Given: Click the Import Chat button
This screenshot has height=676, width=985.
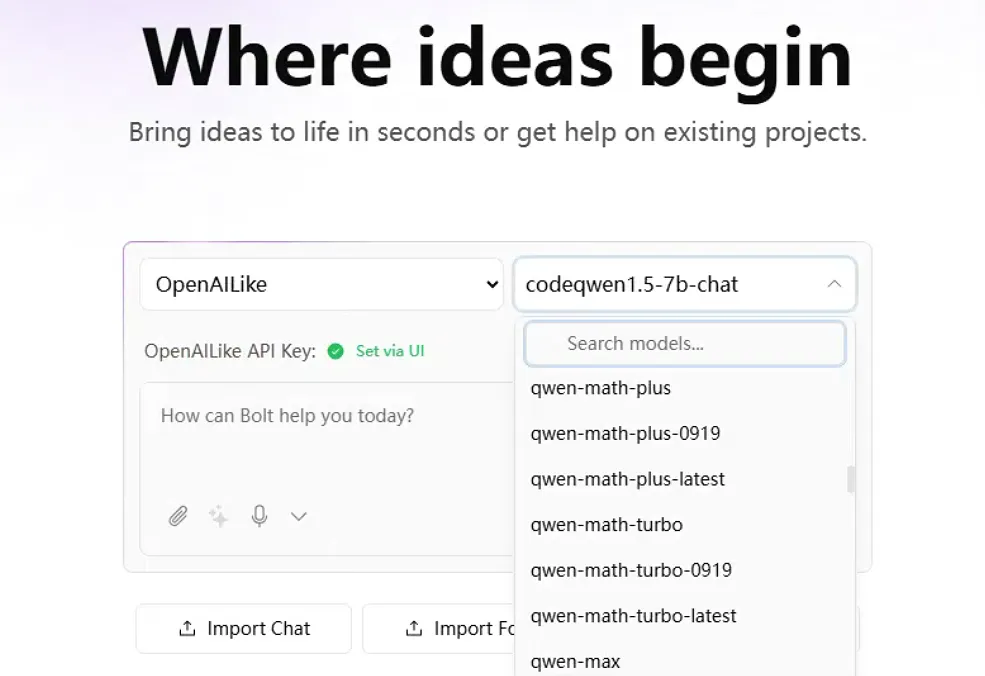Looking at the screenshot, I should coord(244,628).
